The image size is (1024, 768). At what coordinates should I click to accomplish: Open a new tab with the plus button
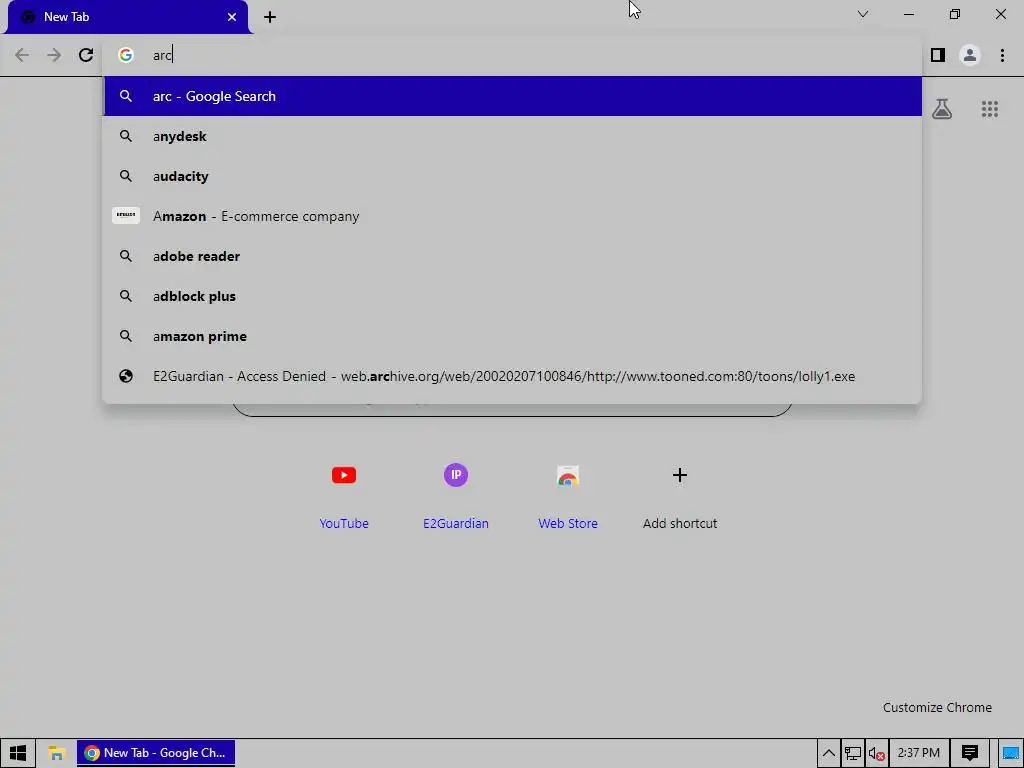tap(270, 17)
